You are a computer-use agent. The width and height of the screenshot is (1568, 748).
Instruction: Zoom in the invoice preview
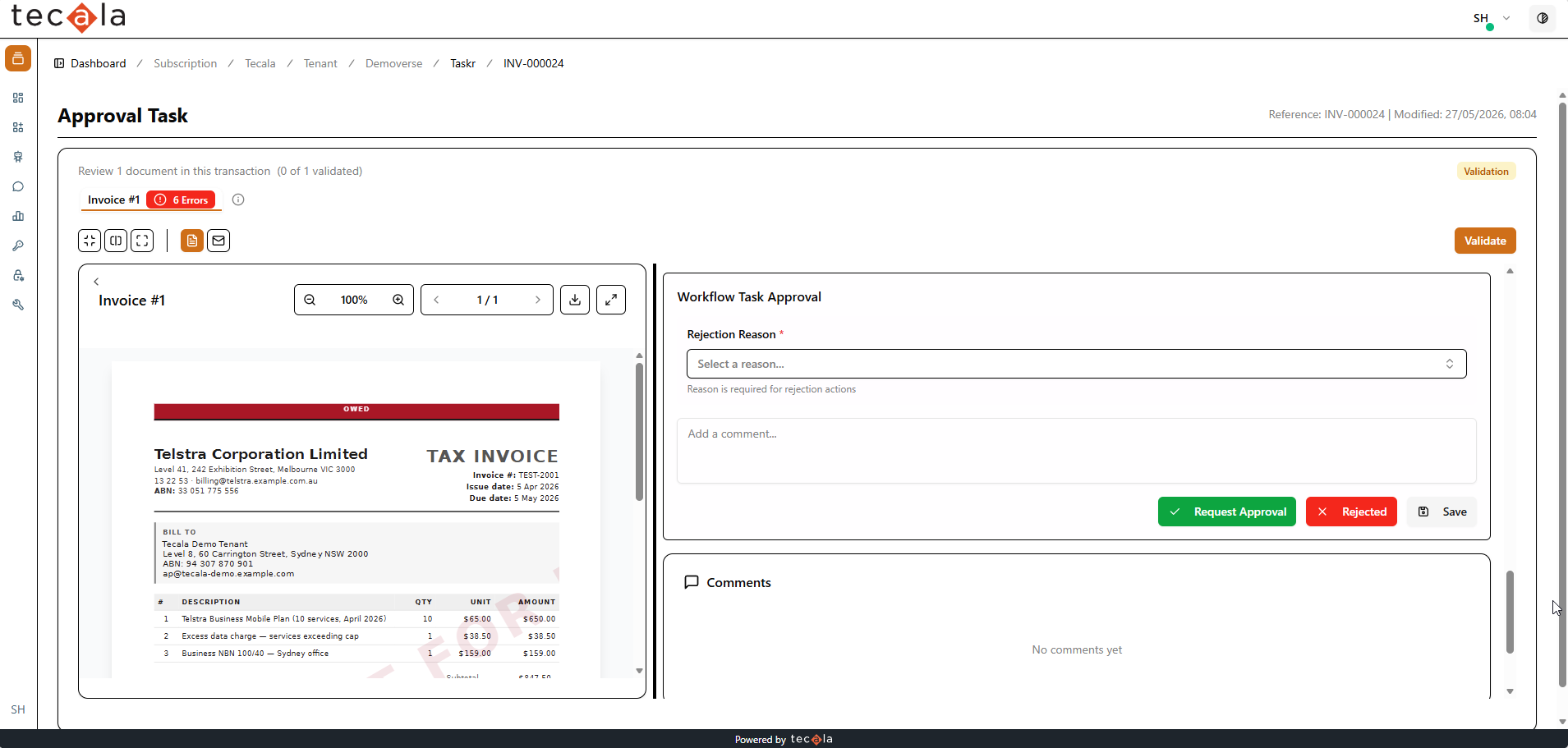point(398,300)
